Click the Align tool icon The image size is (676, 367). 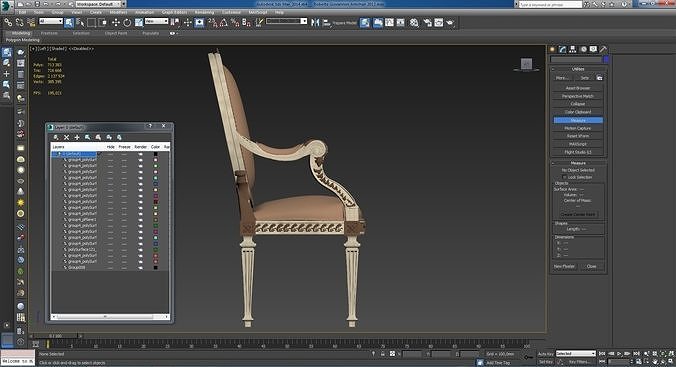click(326, 22)
